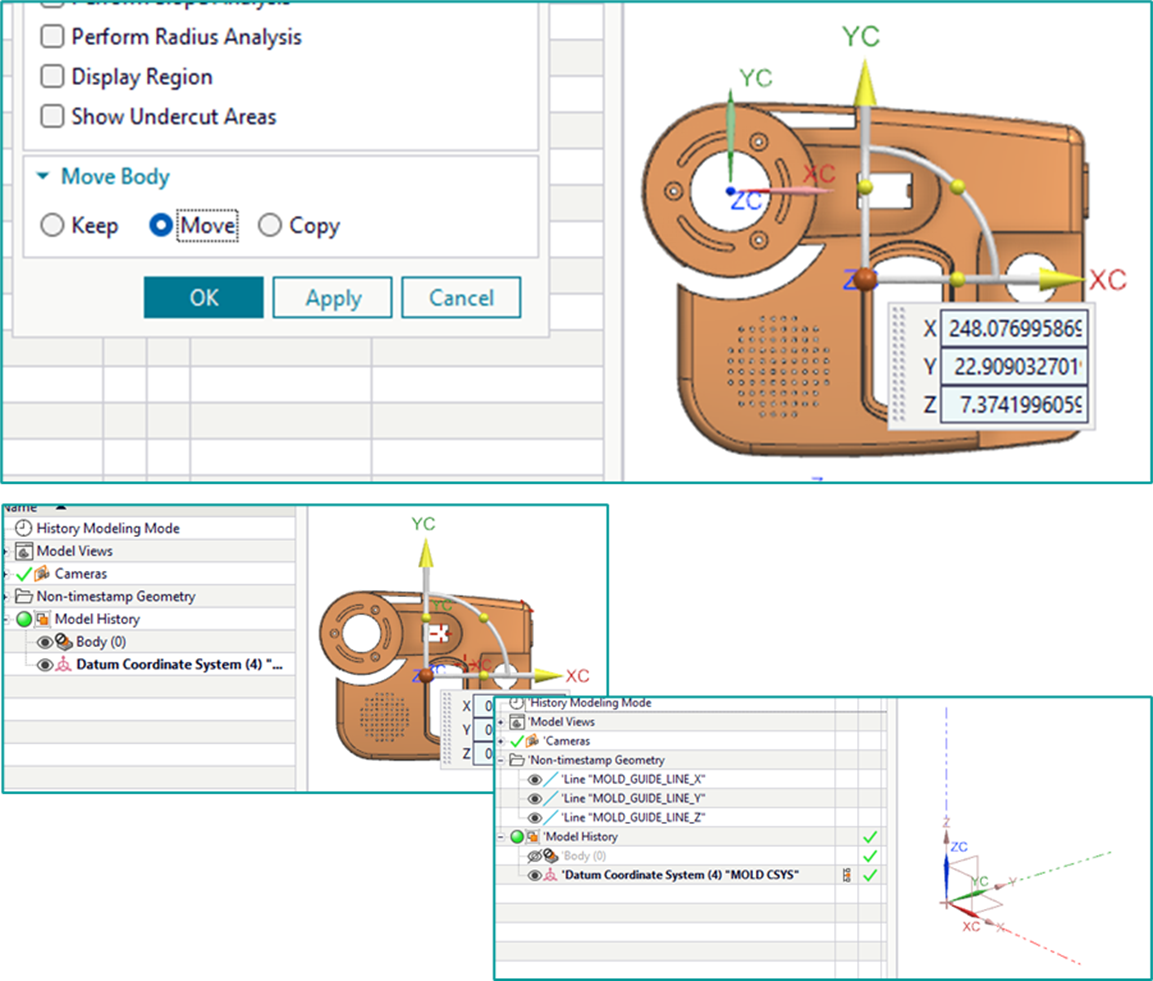Image resolution: width=1153 pixels, height=981 pixels.
Task: Click the Cancel button in the dialog
Action: pyautogui.click(x=461, y=298)
